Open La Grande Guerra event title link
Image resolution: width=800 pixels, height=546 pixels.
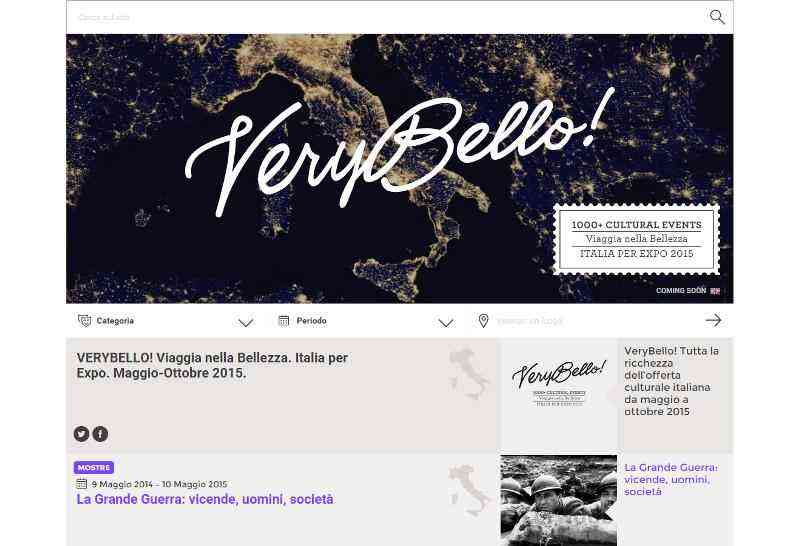[205, 499]
